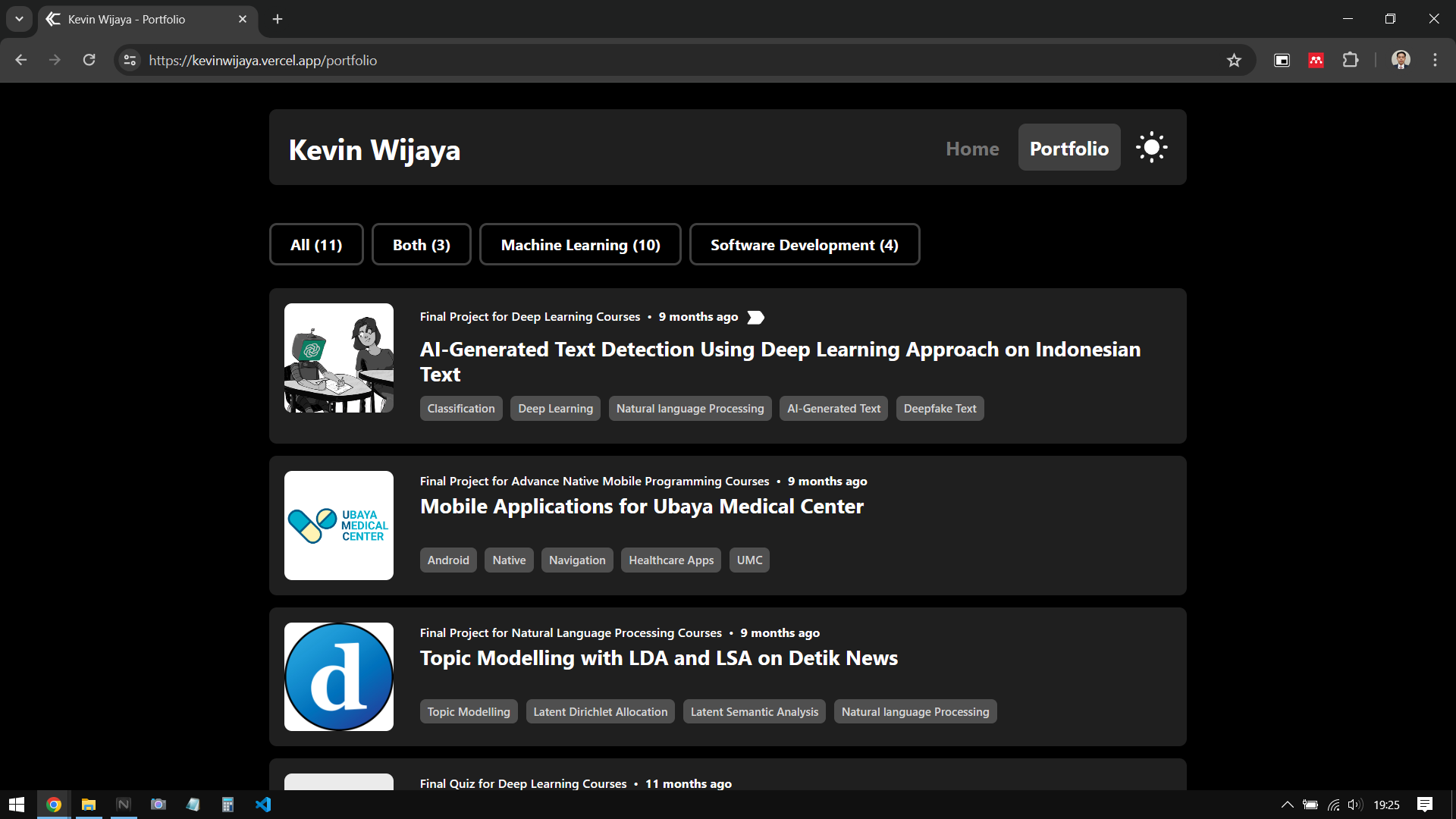The height and width of the screenshot is (819, 1456).
Task: Open the Home navigation link
Action: click(x=972, y=149)
